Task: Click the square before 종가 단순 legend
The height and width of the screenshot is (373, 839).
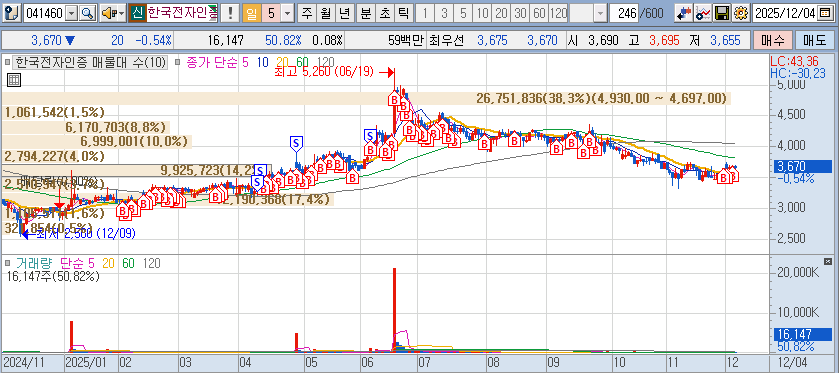Action: coord(178,62)
